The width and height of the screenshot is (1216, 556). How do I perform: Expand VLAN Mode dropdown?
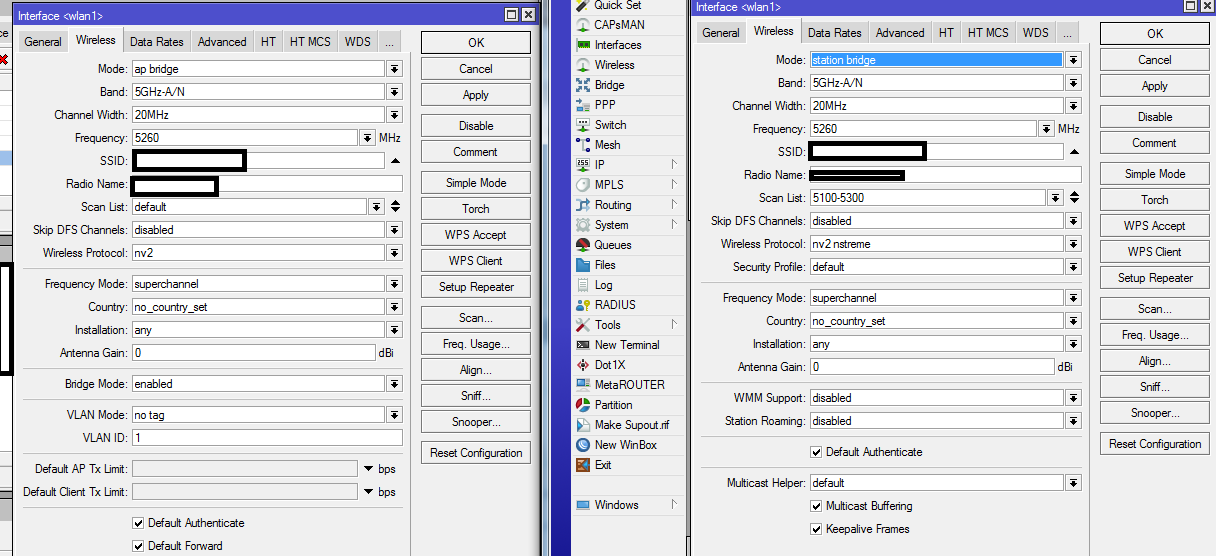click(395, 415)
